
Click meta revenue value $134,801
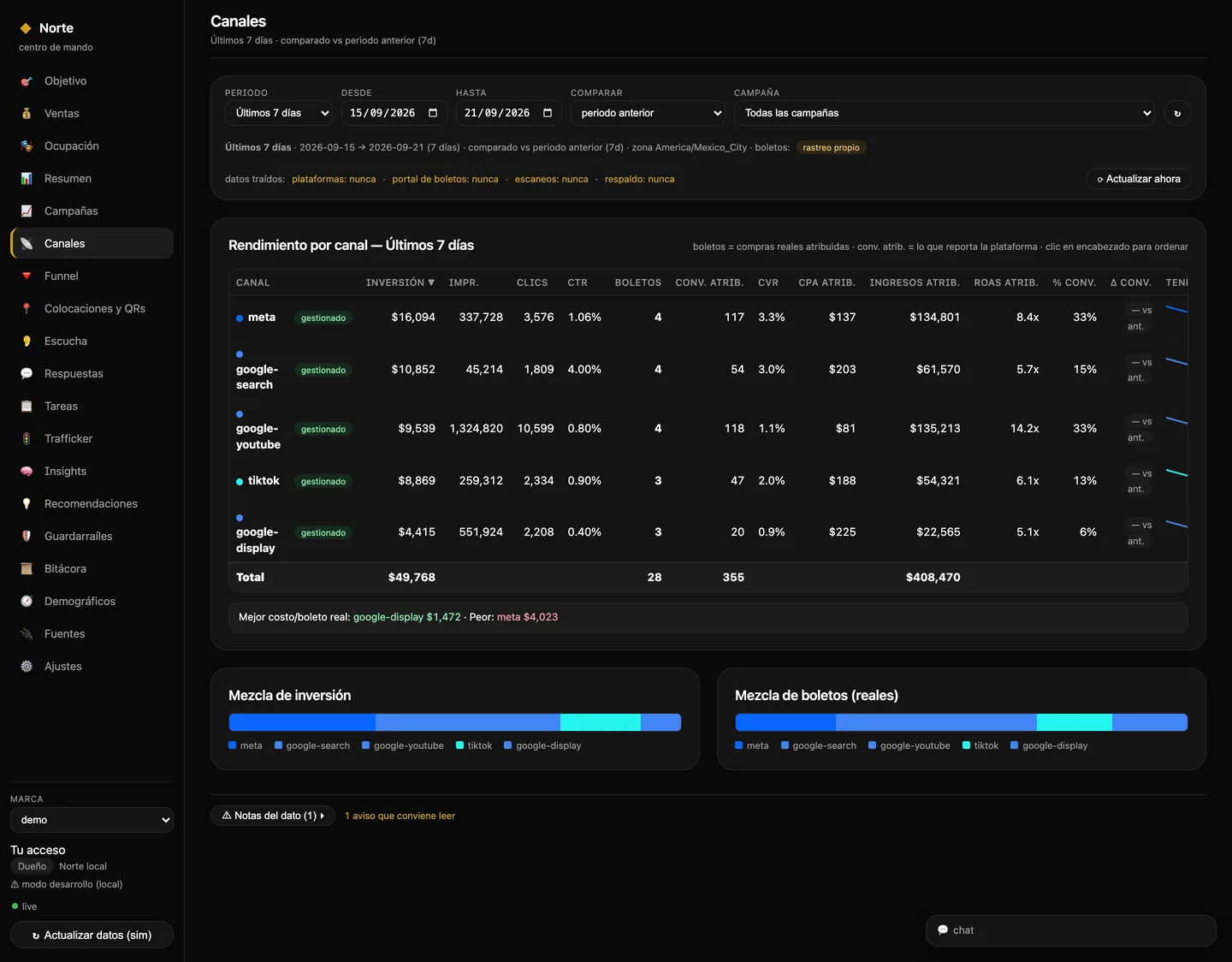click(x=934, y=318)
